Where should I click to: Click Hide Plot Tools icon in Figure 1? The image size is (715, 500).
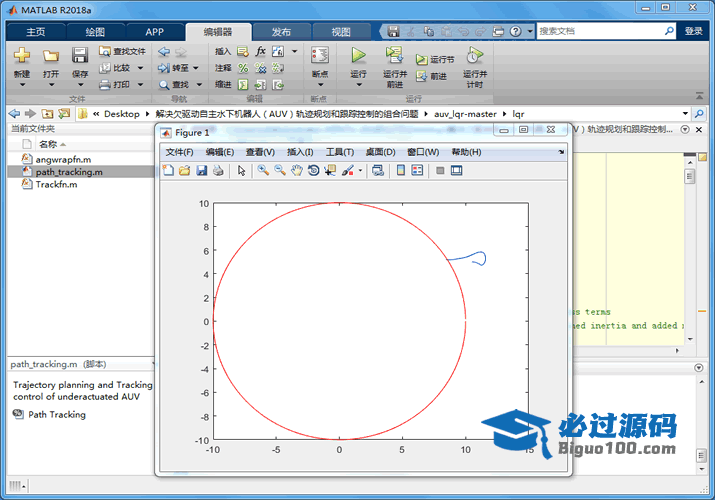click(440, 170)
